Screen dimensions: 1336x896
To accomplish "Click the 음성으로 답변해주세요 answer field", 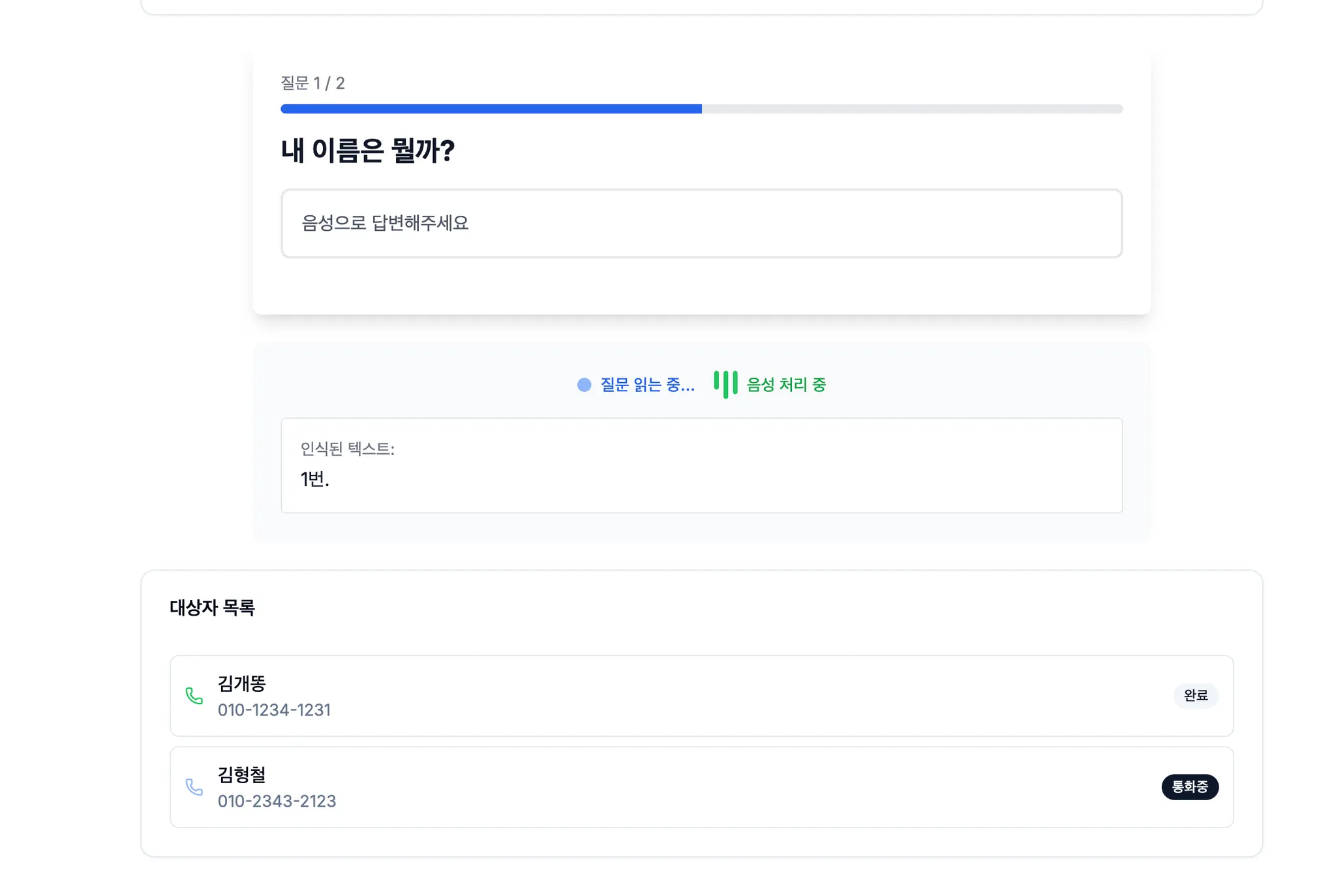I will point(701,224).
